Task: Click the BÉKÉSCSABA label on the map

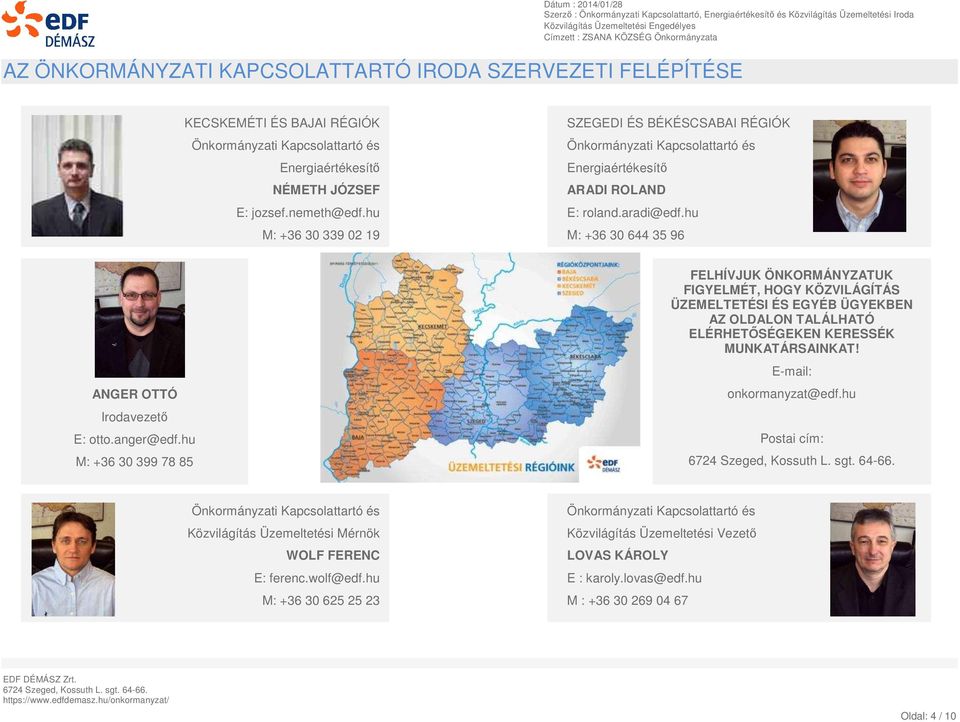Action: [585, 356]
